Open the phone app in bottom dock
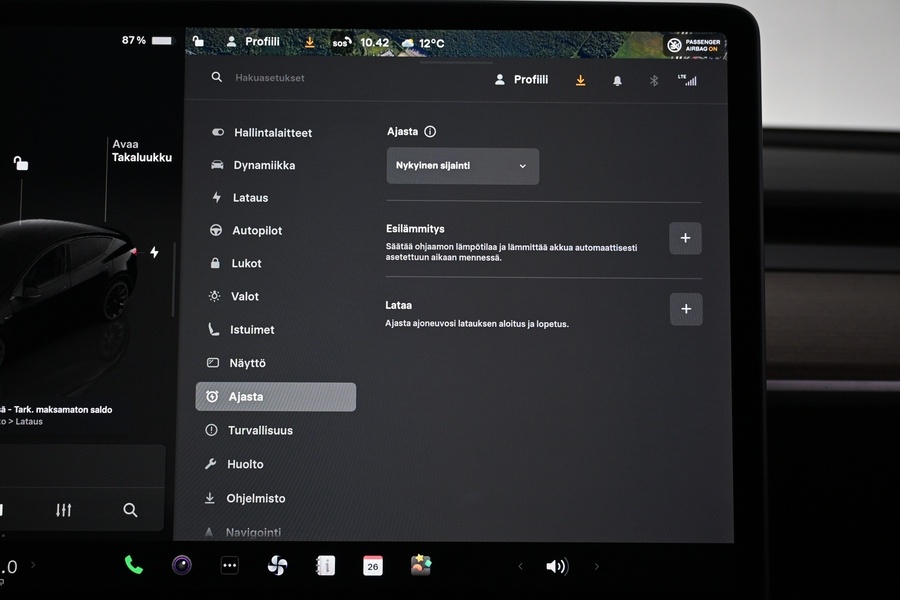 click(x=133, y=565)
